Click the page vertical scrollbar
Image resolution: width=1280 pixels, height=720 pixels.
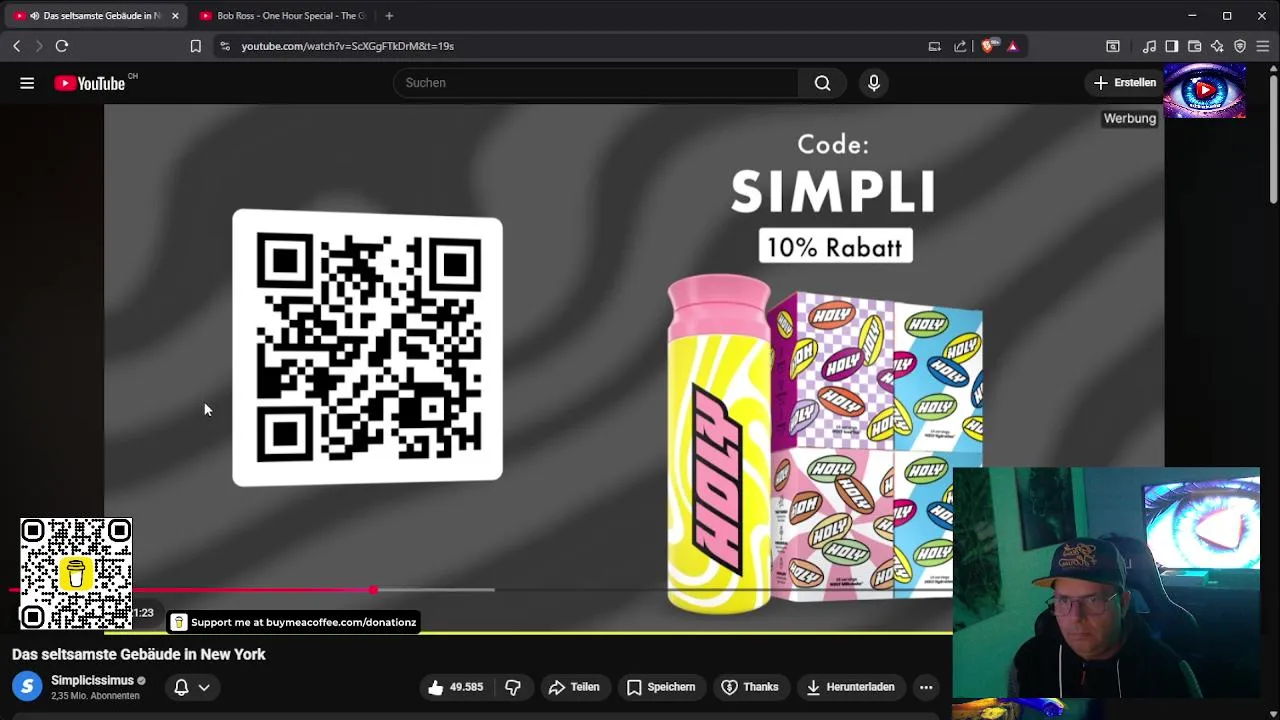point(1273,135)
